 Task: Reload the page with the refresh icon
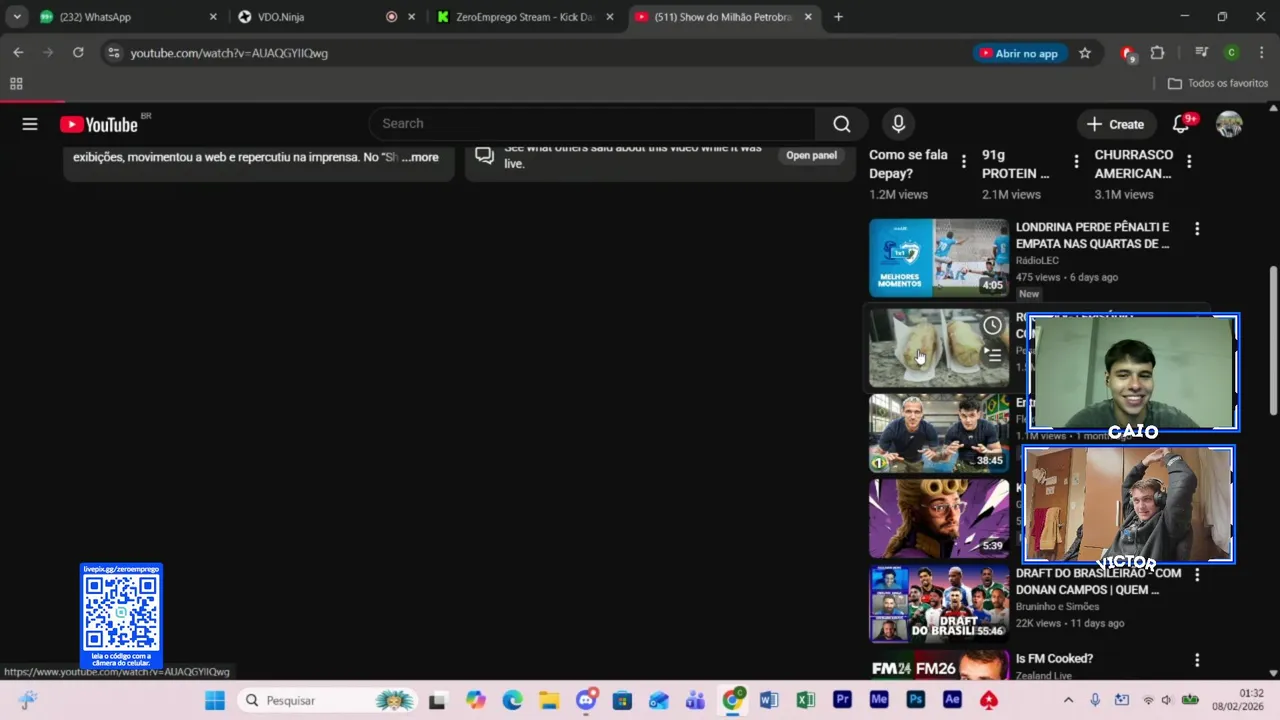[x=78, y=53]
